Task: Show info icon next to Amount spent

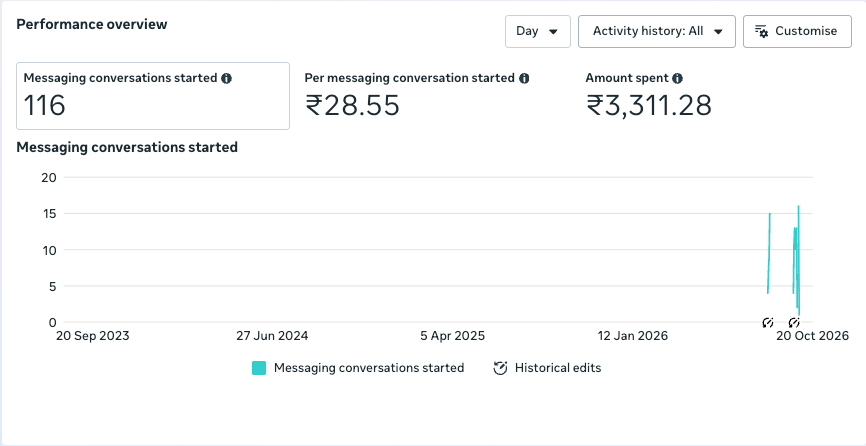Action: coord(678,78)
